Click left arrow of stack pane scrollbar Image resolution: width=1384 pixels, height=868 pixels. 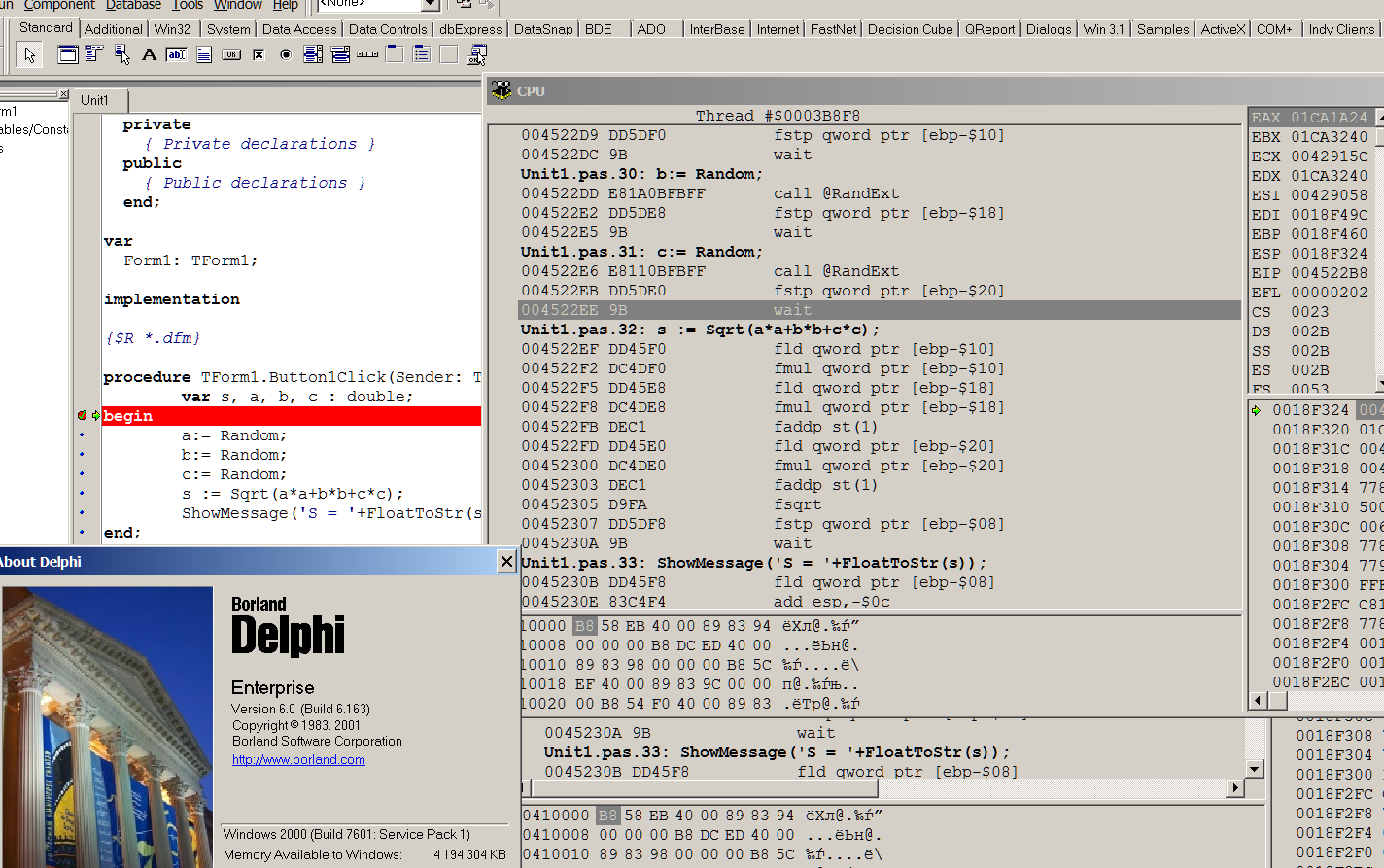[x=1258, y=701]
